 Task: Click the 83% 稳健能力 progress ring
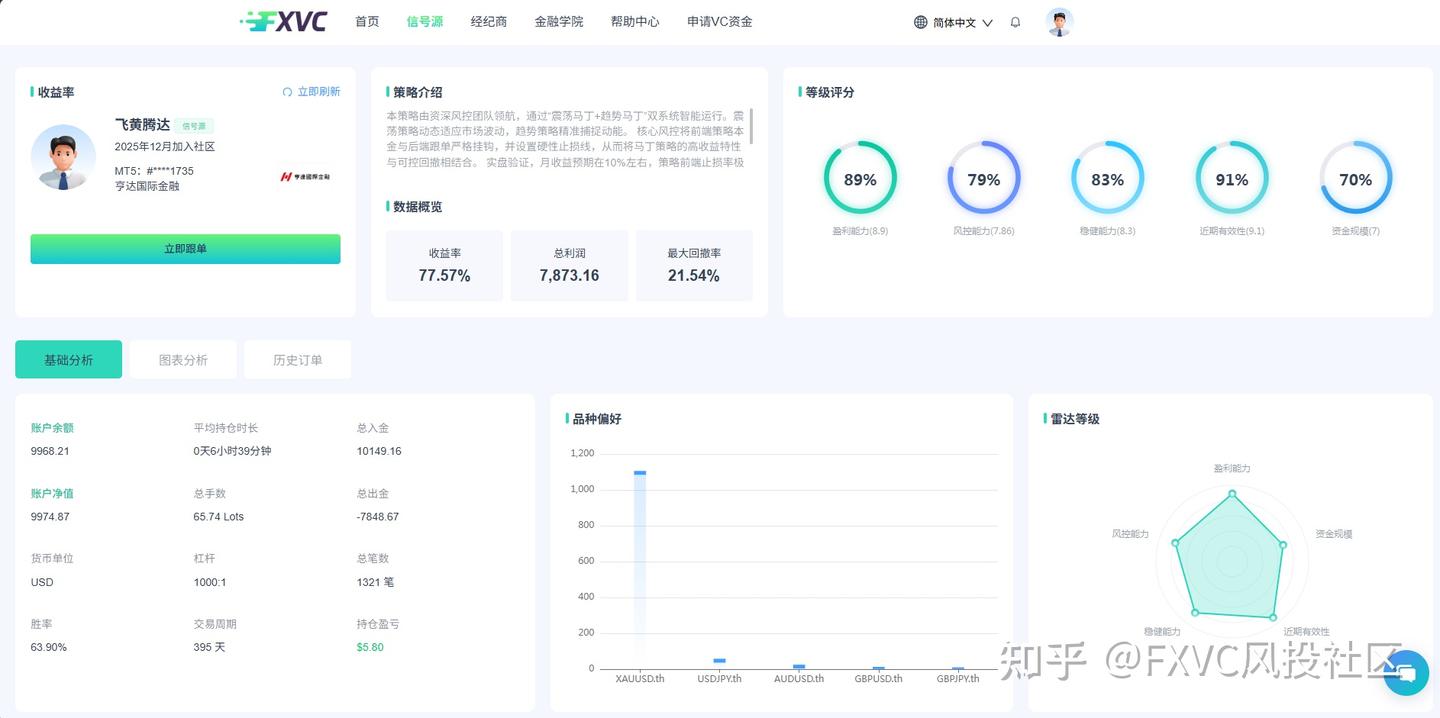tap(1108, 179)
